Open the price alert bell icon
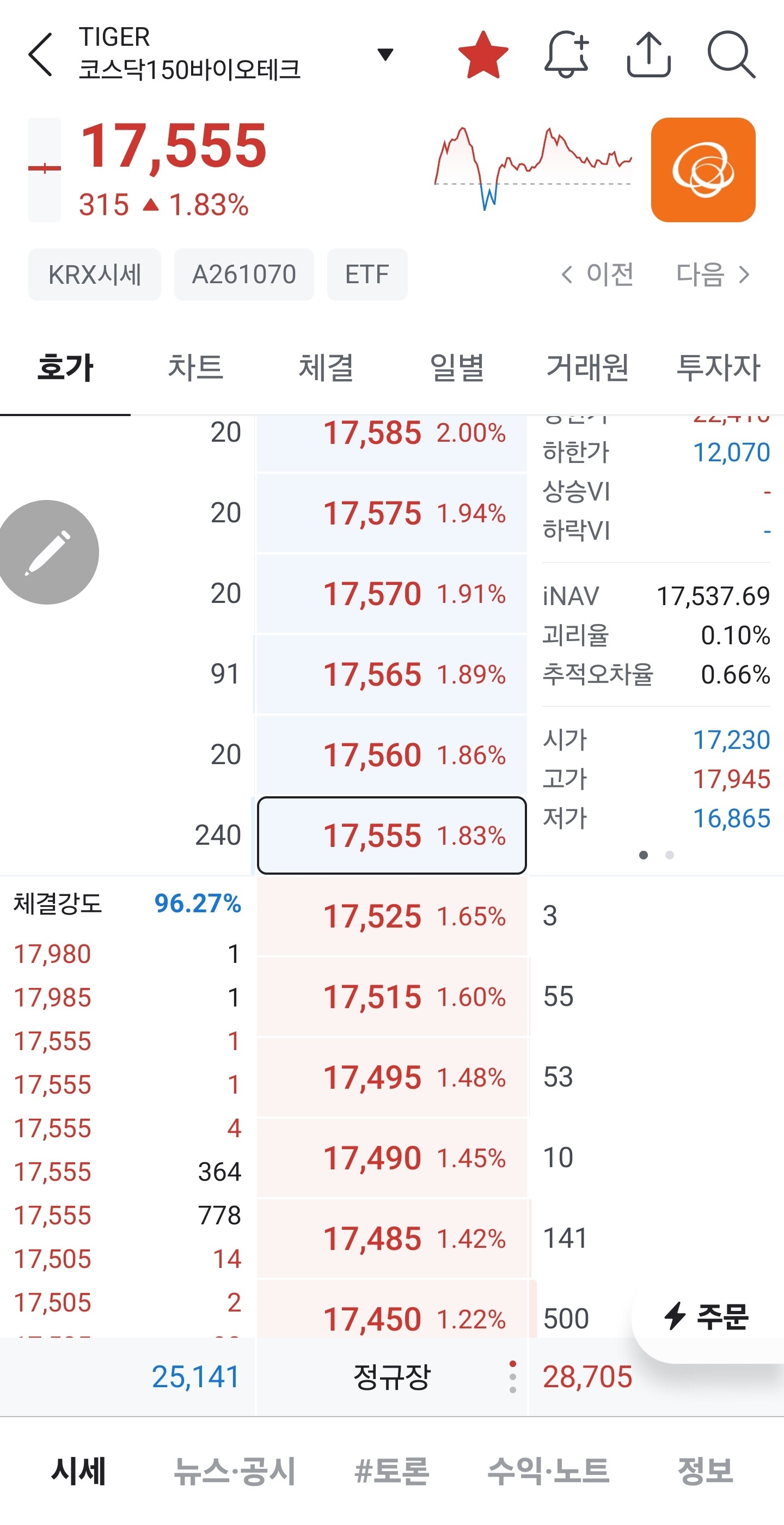The image size is (784, 1525). (x=566, y=54)
